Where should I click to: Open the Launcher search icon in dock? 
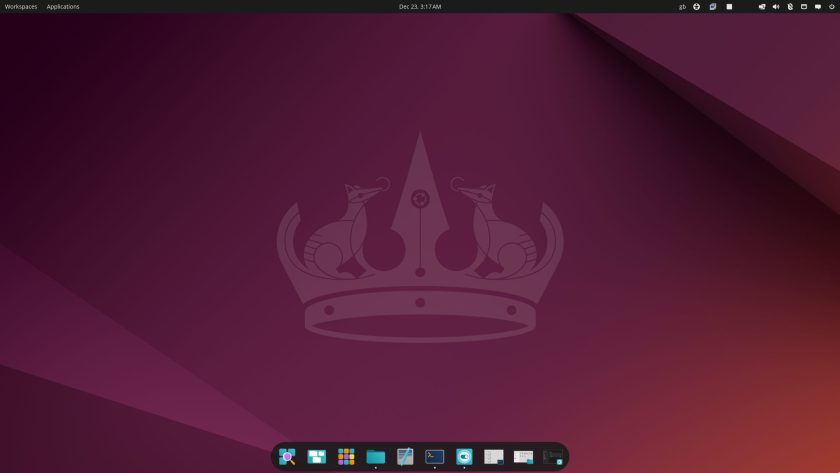tap(287, 456)
